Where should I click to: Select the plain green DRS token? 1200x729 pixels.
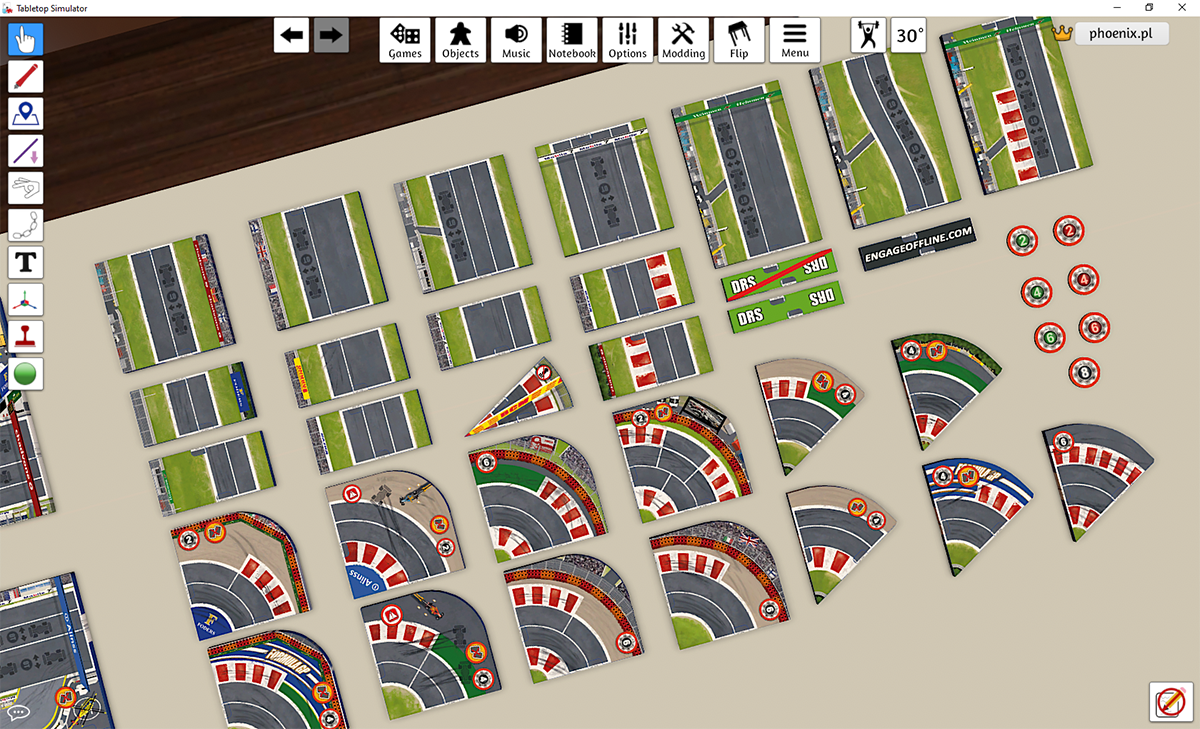[x=785, y=308]
